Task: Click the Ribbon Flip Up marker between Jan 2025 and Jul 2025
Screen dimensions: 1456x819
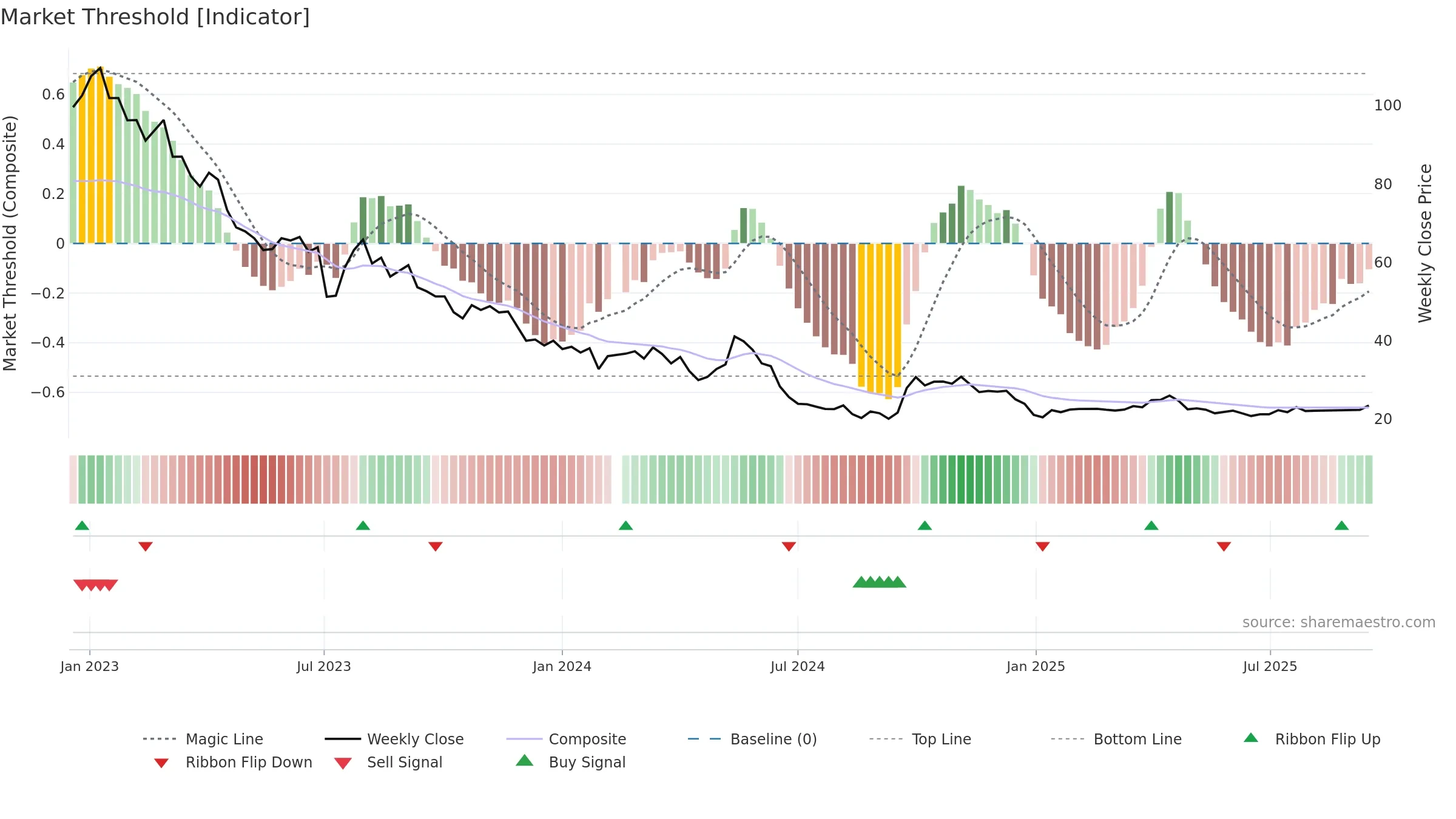Action: click(x=1151, y=525)
